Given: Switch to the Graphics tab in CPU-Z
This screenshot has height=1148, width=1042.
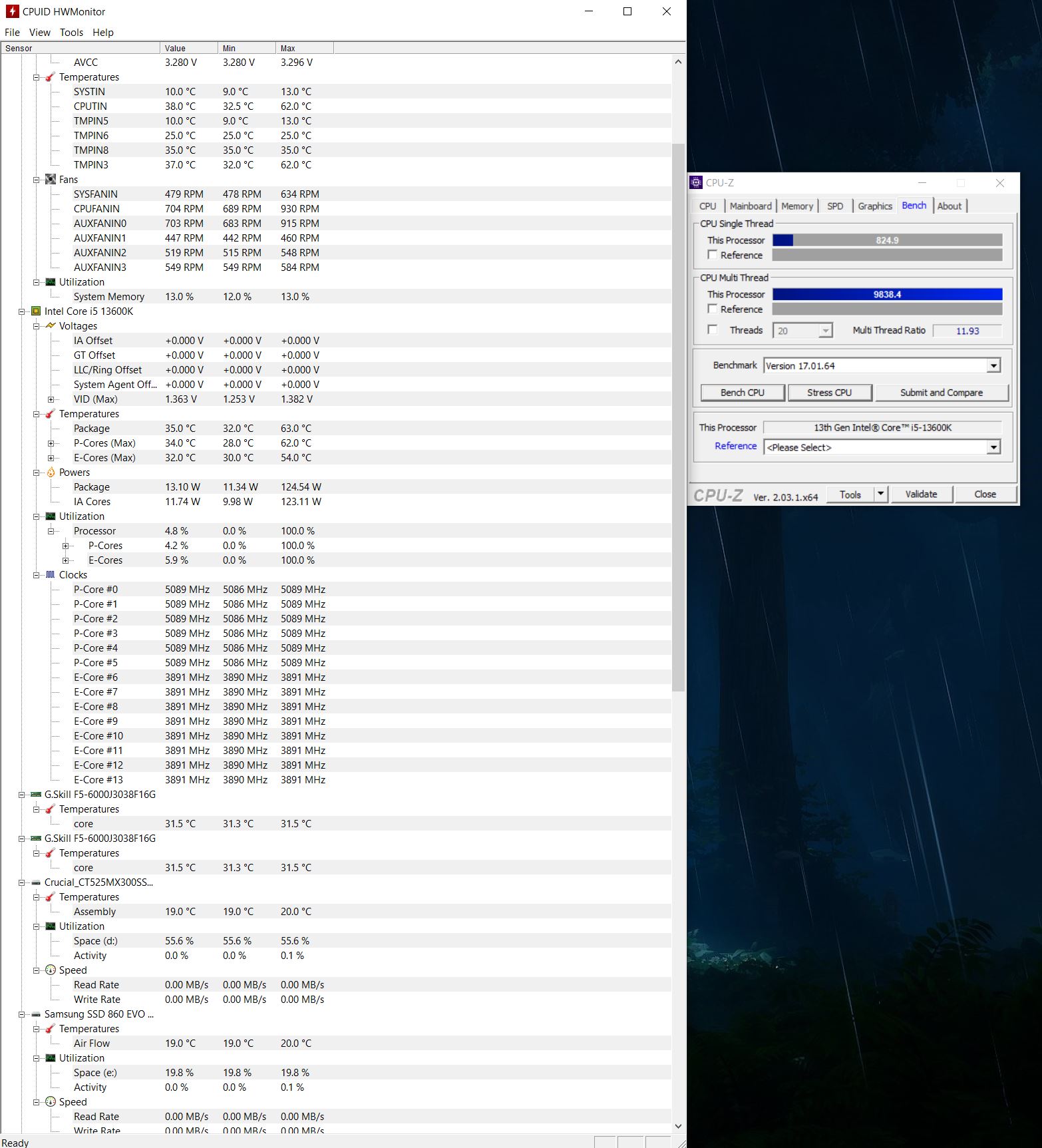Looking at the screenshot, I should [x=875, y=206].
